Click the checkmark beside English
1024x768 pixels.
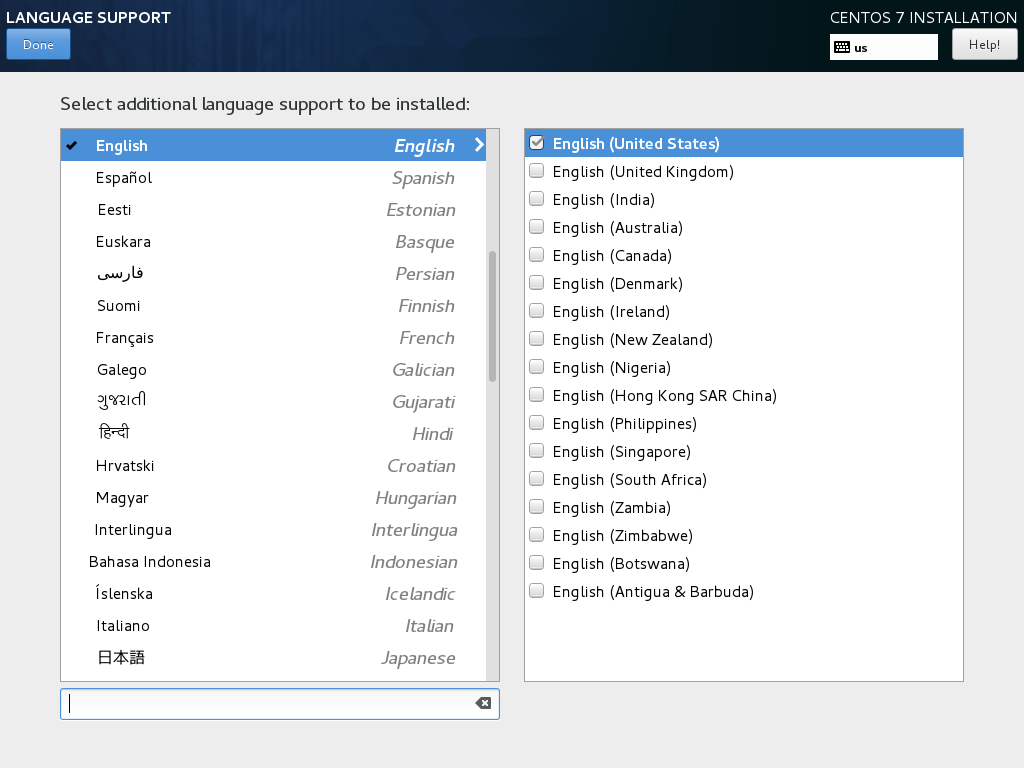click(x=71, y=145)
